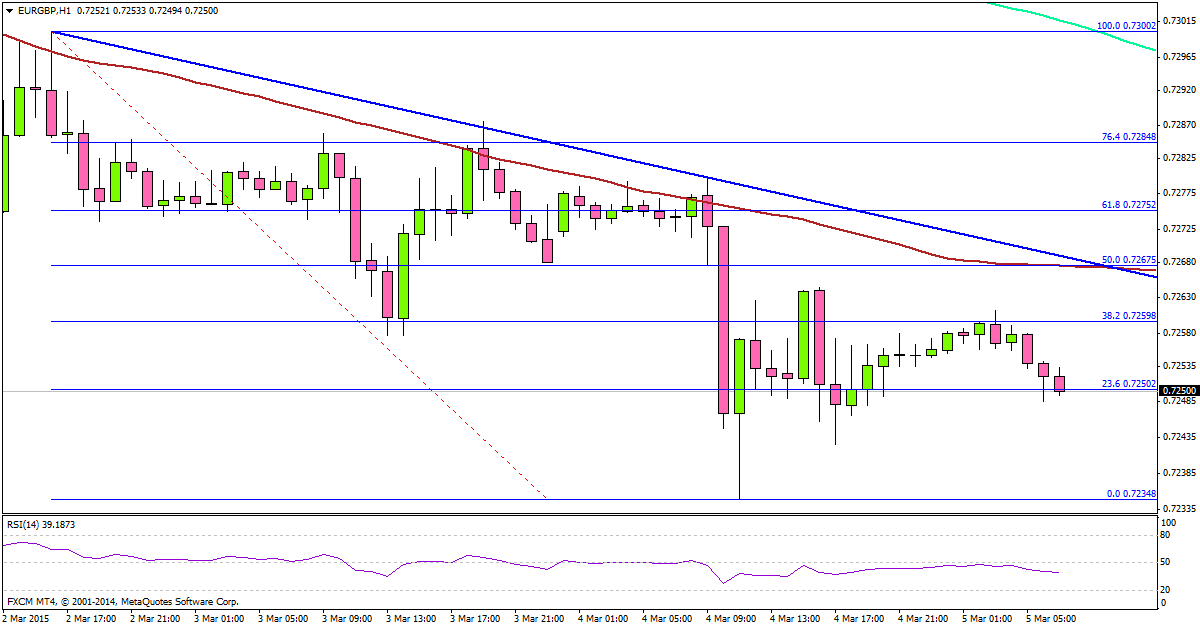Click the 5 Mar 05:00 time label
This screenshot has height=627, width=1200.
(x=1049, y=619)
